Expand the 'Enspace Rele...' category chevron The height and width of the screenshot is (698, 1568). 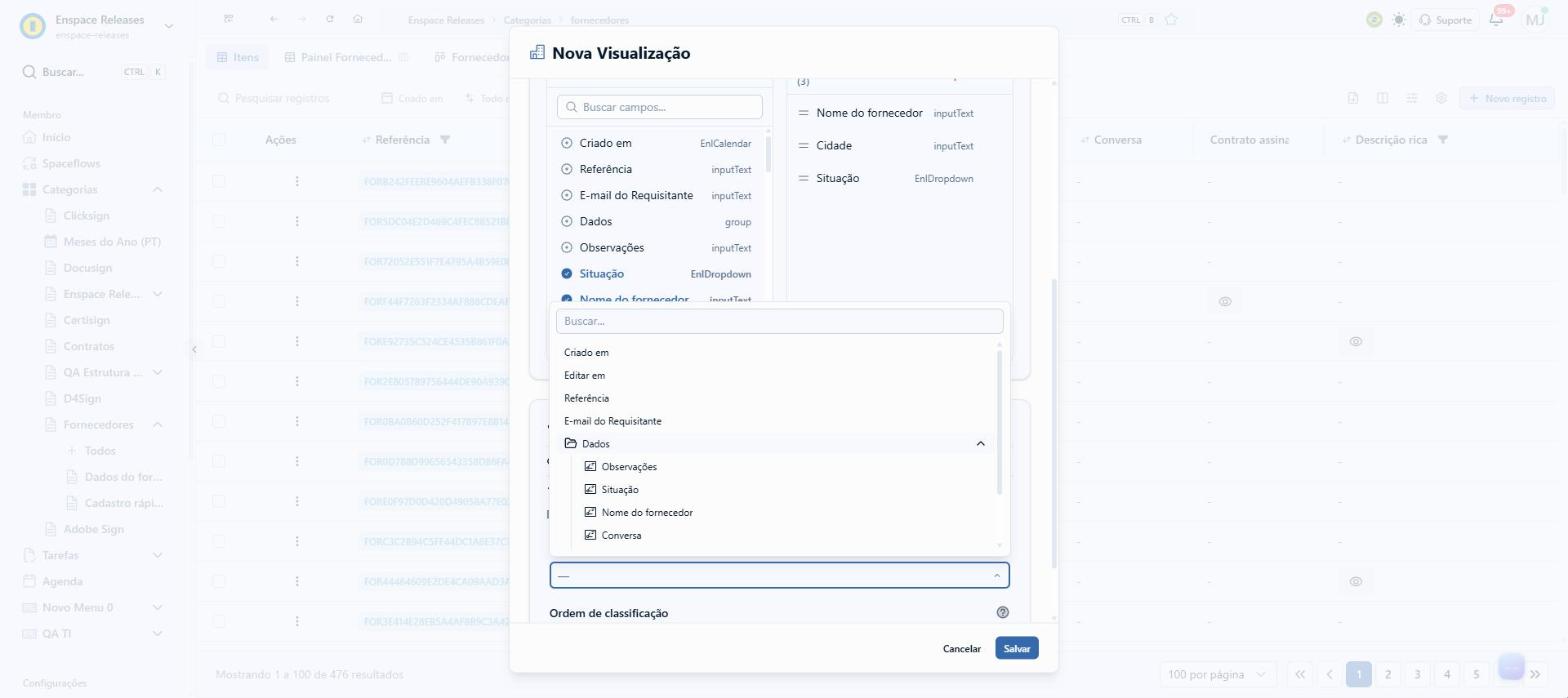click(157, 294)
